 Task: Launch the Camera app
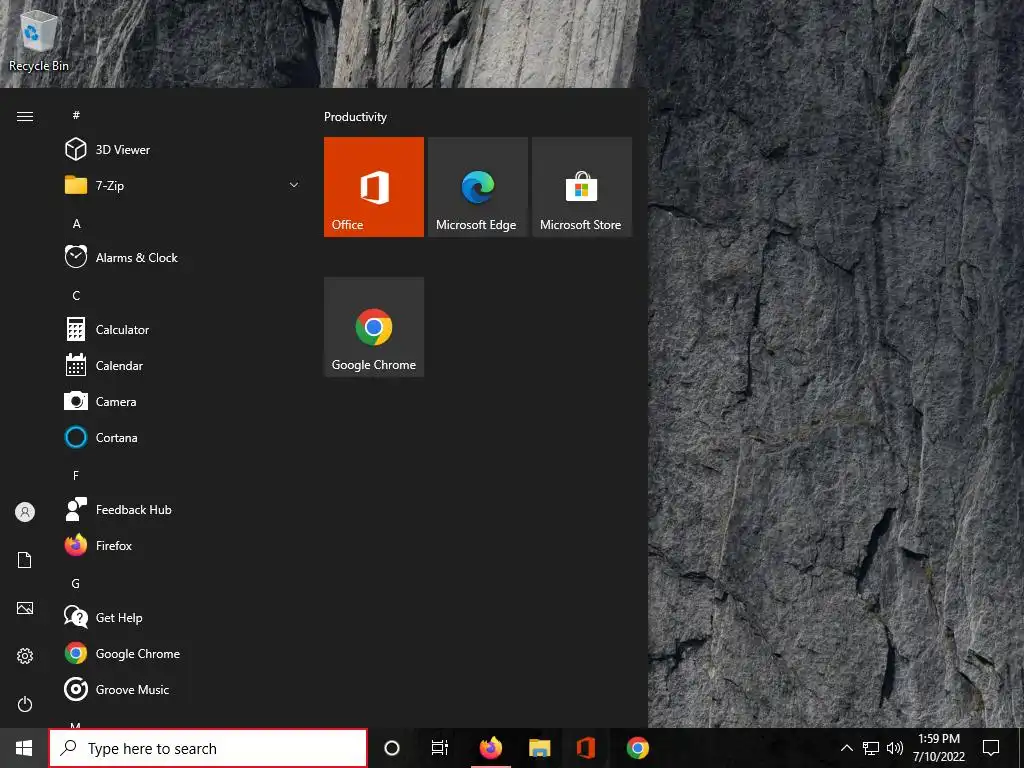click(183, 401)
